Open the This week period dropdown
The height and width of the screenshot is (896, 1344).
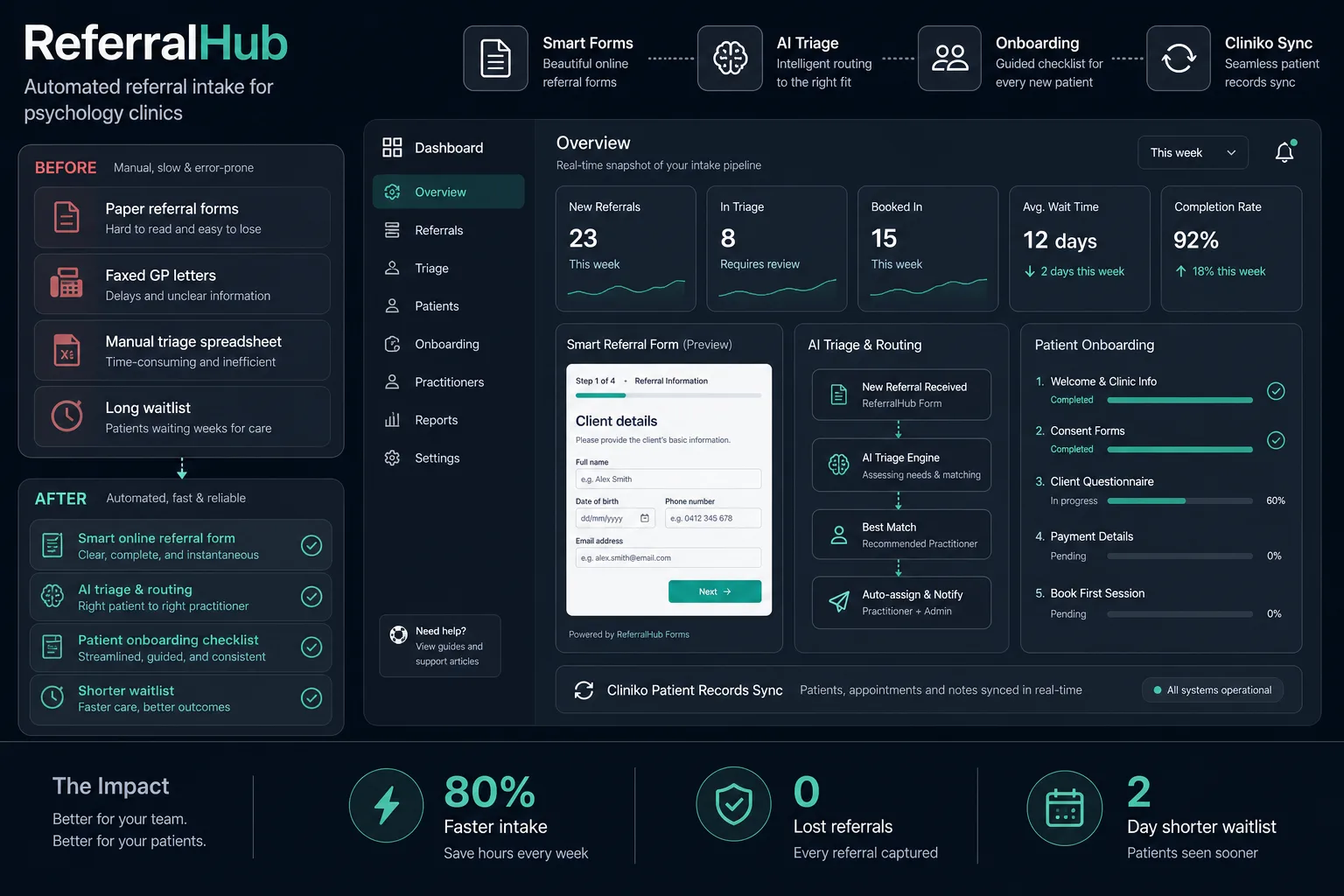pyautogui.click(x=1193, y=152)
